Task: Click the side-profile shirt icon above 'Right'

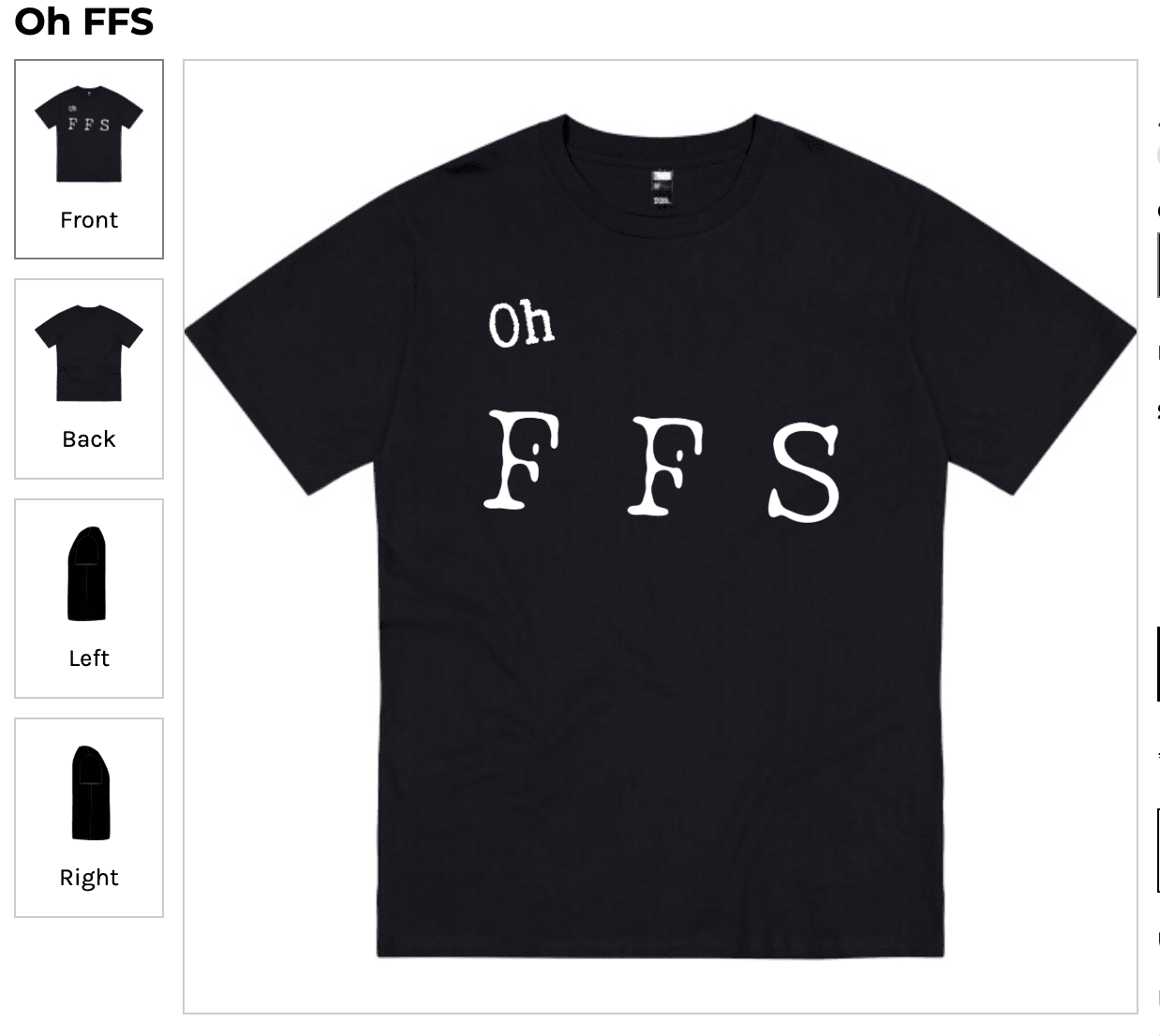Action: pyautogui.click(x=91, y=792)
